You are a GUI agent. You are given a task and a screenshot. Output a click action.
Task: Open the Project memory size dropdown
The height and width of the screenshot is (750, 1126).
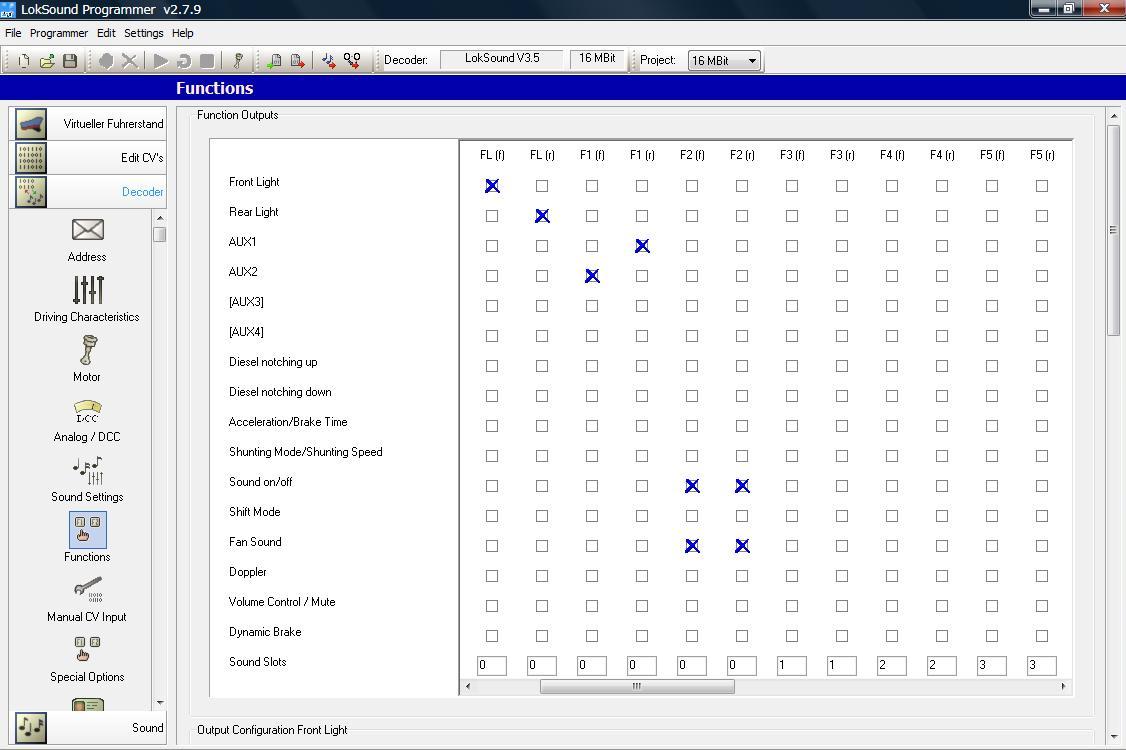click(x=725, y=60)
